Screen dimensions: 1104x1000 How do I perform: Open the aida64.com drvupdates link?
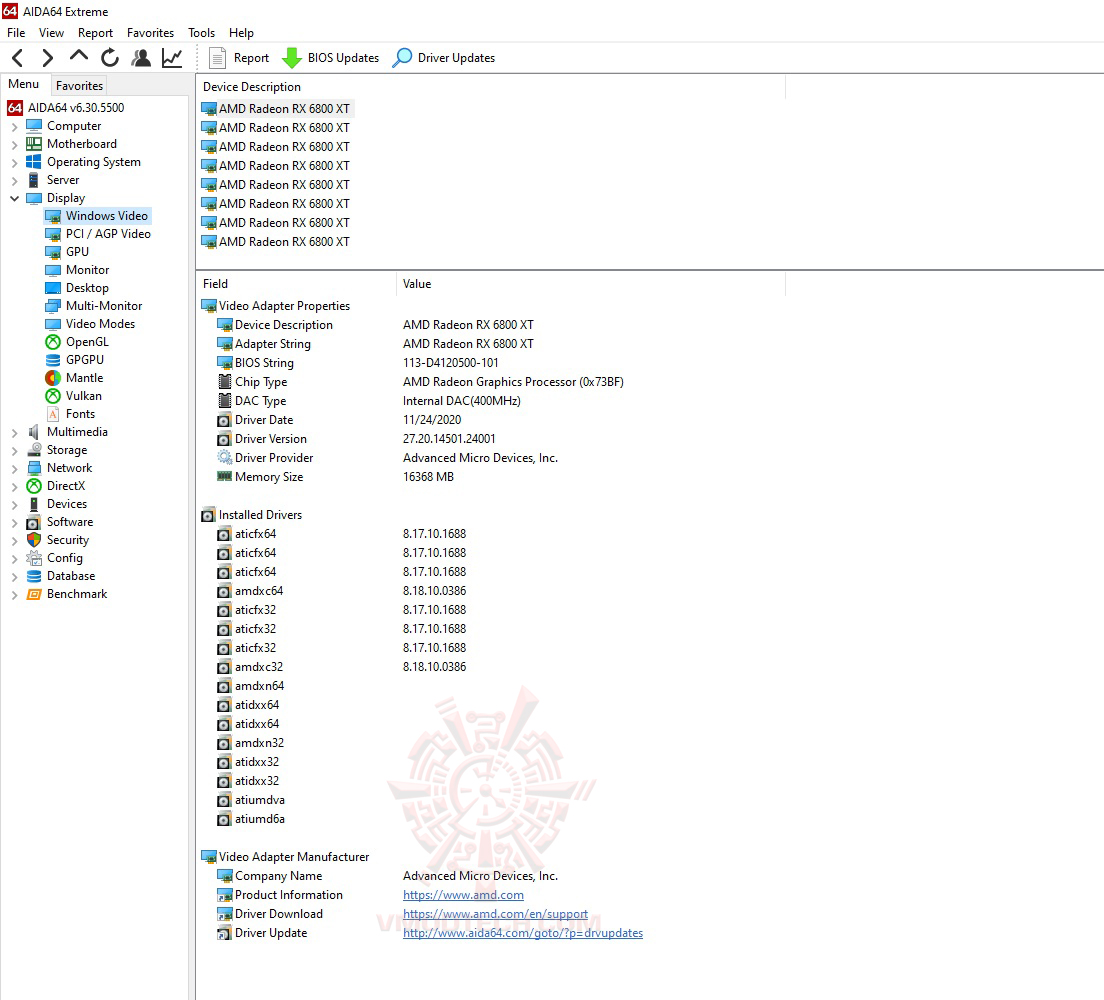coord(522,933)
